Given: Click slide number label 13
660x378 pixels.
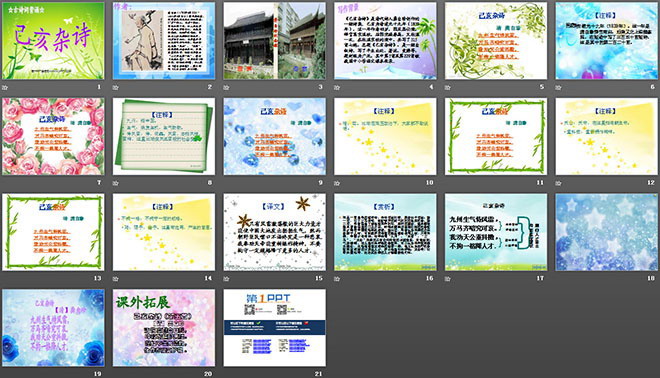Looking at the screenshot, I should coord(97,278).
